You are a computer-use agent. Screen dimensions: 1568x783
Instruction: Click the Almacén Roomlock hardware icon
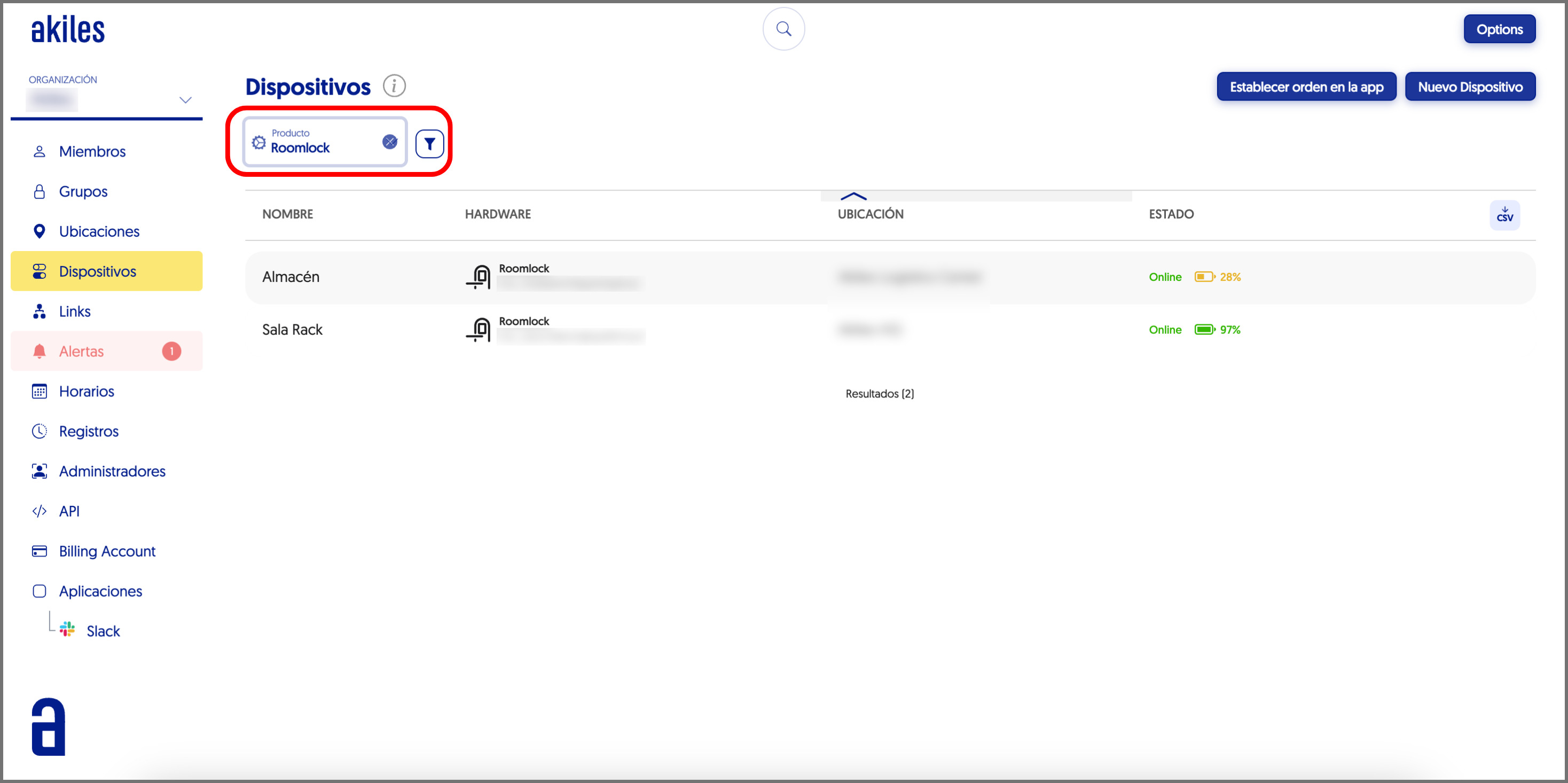479,277
